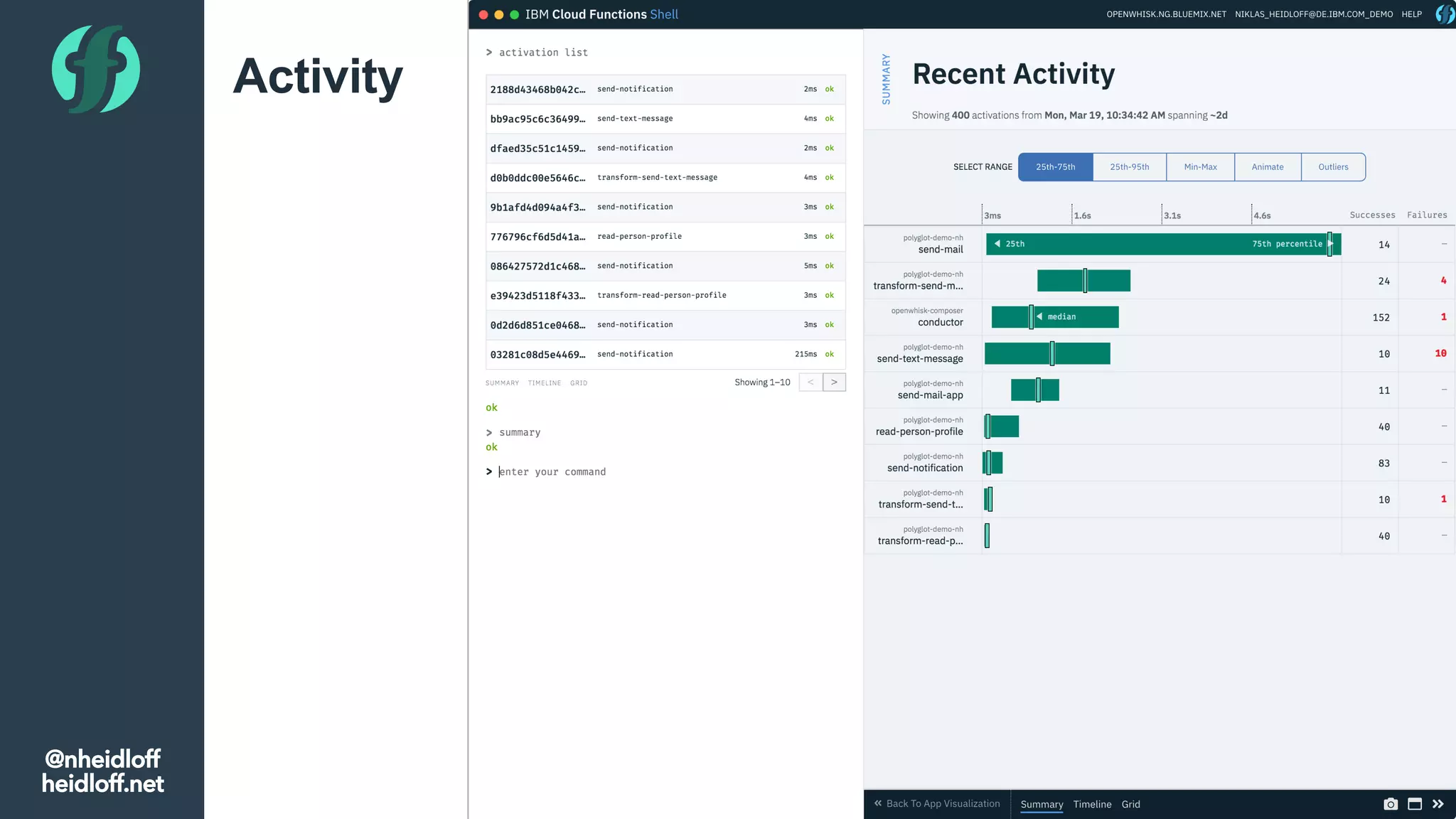Switch to the Timeline tab in the bottom bar

coord(1092,804)
